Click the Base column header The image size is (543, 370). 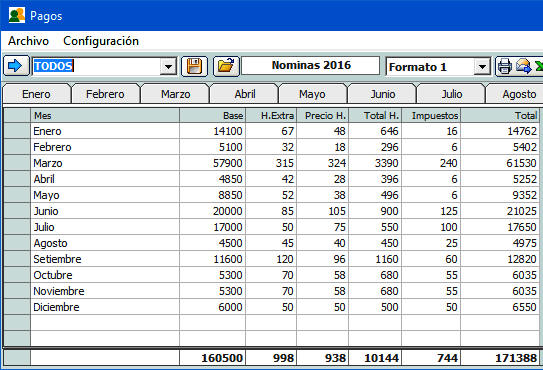212,115
